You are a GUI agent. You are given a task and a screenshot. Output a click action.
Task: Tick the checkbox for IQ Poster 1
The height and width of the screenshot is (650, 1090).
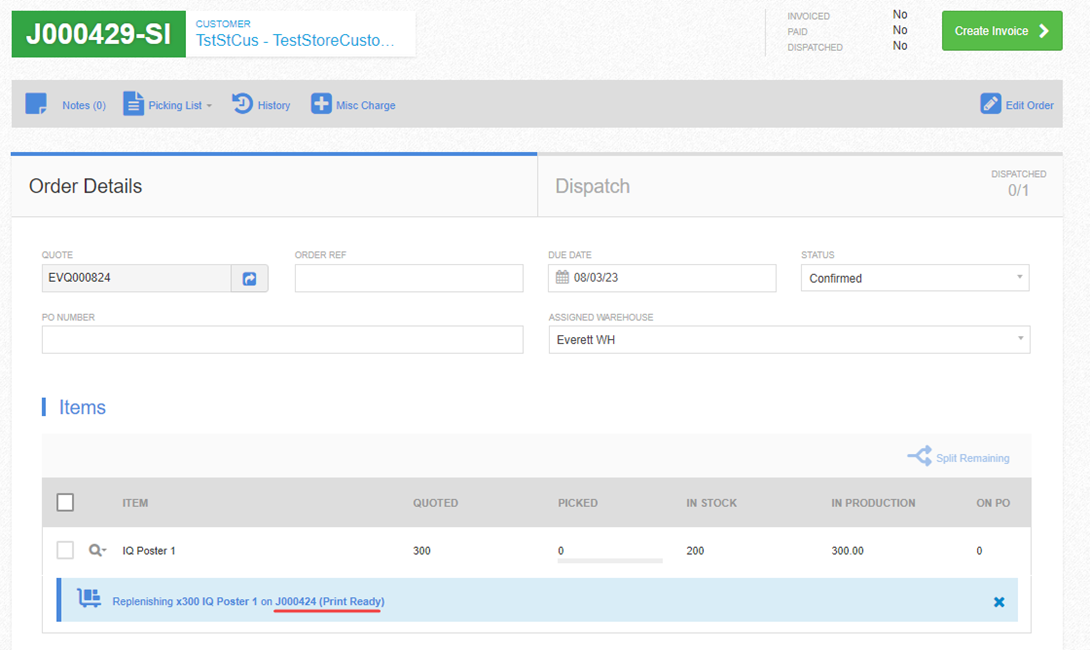point(65,550)
